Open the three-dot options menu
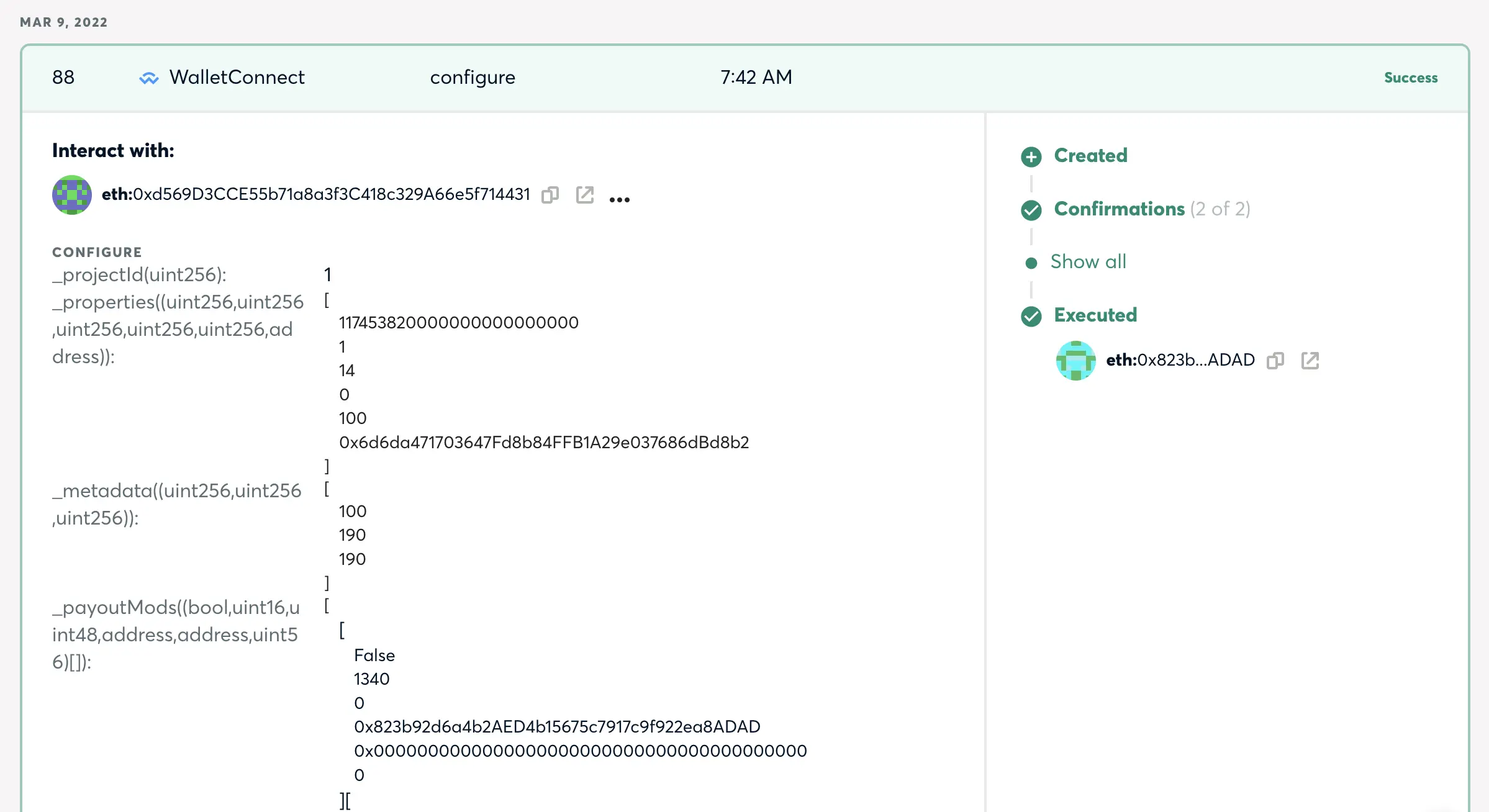The width and height of the screenshot is (1489, 812). pyautogui.click(x=619, y=199)
